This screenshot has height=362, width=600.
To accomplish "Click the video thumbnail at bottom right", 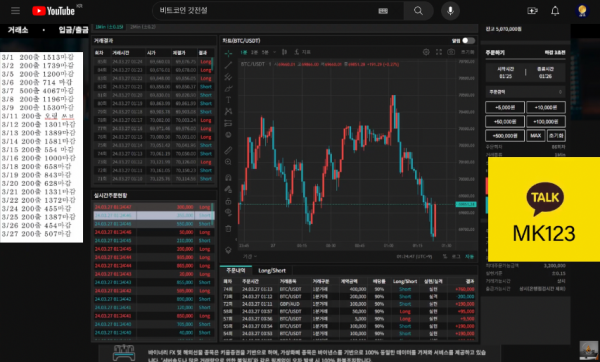I will coord(589,351).
